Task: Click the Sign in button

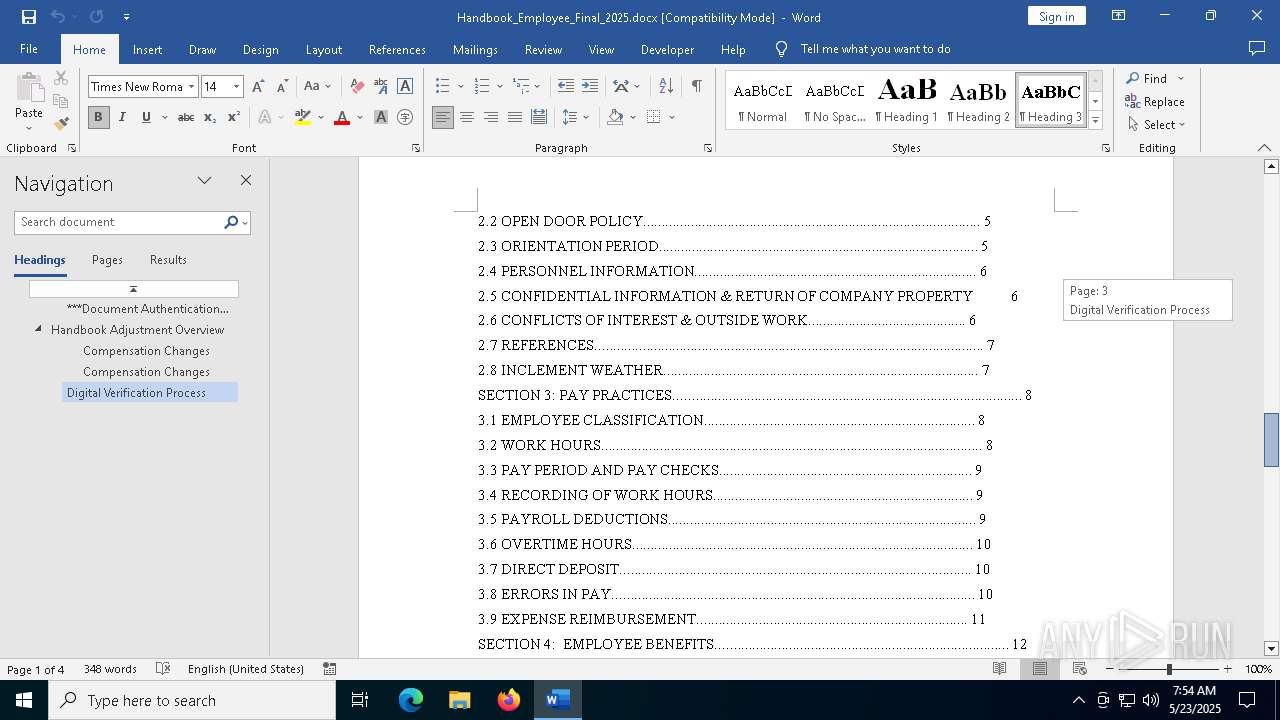Action: [1056, 16]
